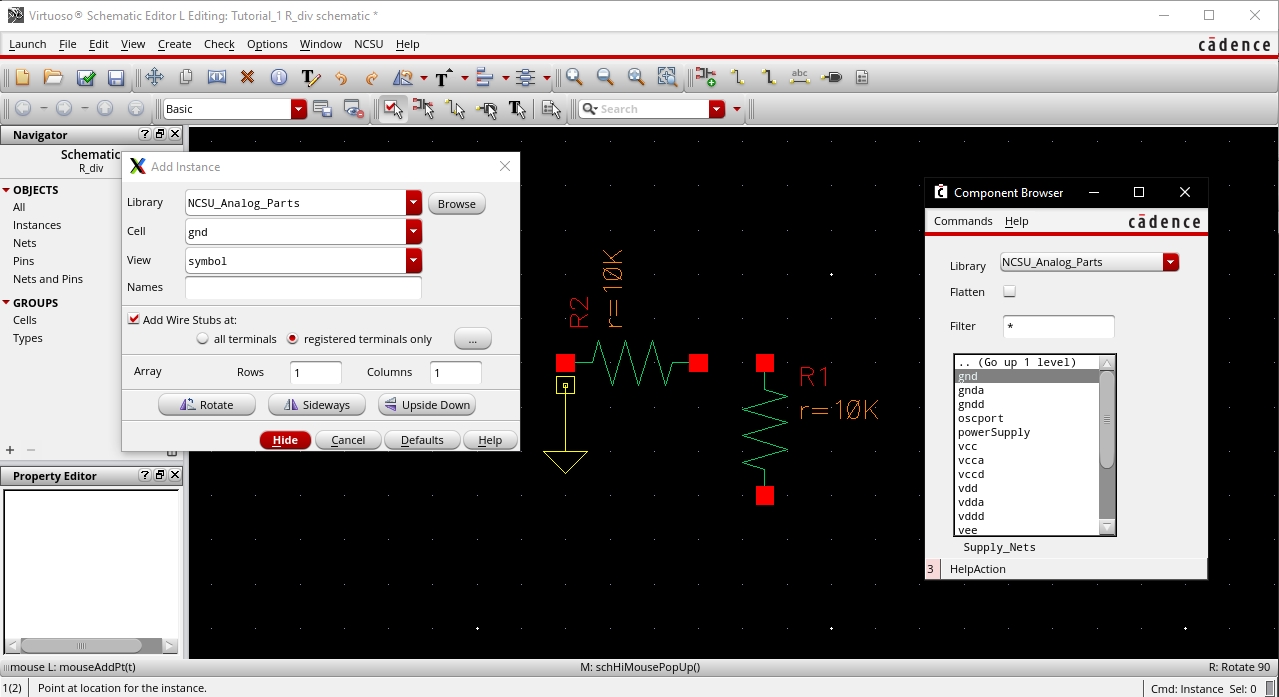The width and height of the screenshot is (1279, 697).
Task: Click the Check and Save toolbar icon
Action: tap(86, 78)
